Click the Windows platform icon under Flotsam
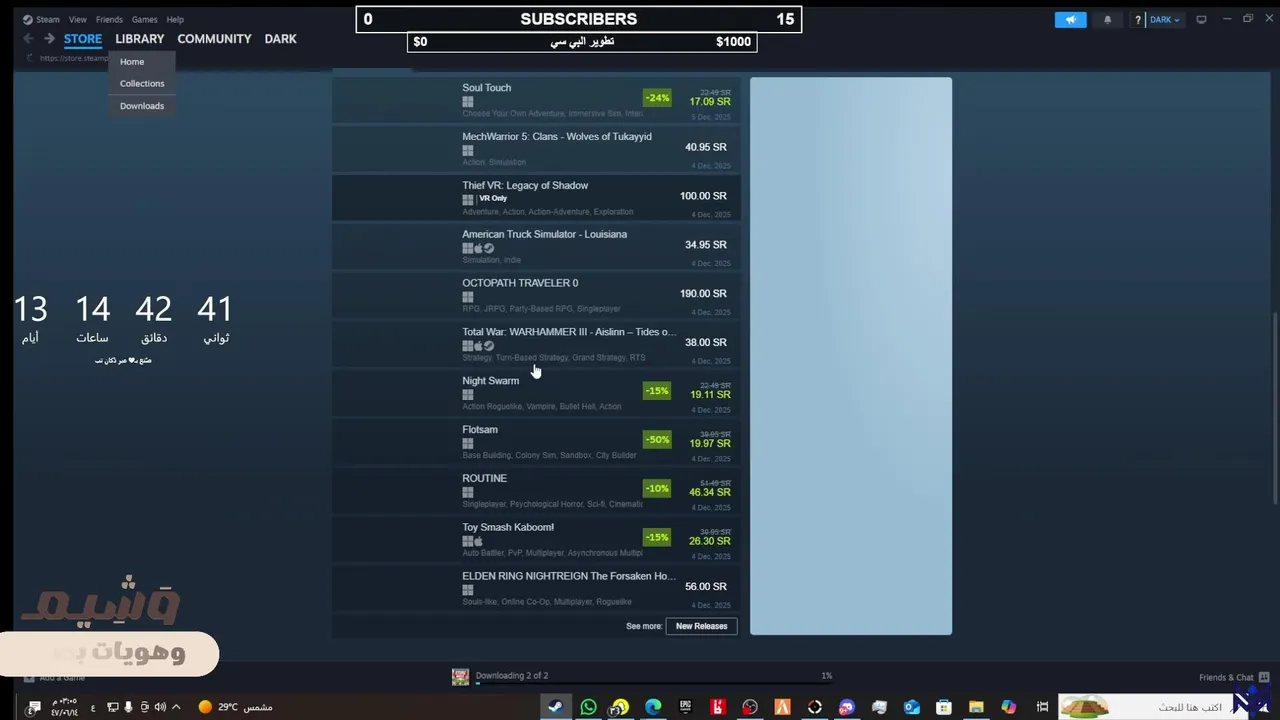This screenshot has width=1280, height=720. 467,444
